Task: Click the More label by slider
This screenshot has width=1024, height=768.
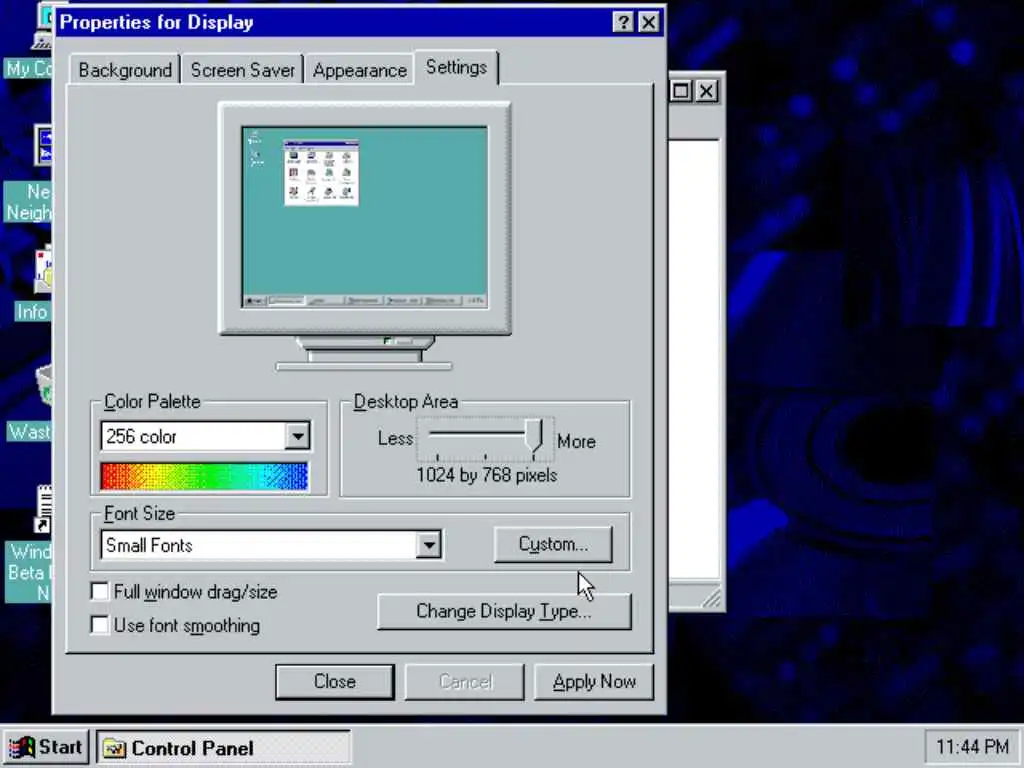Action: (576, 441)
